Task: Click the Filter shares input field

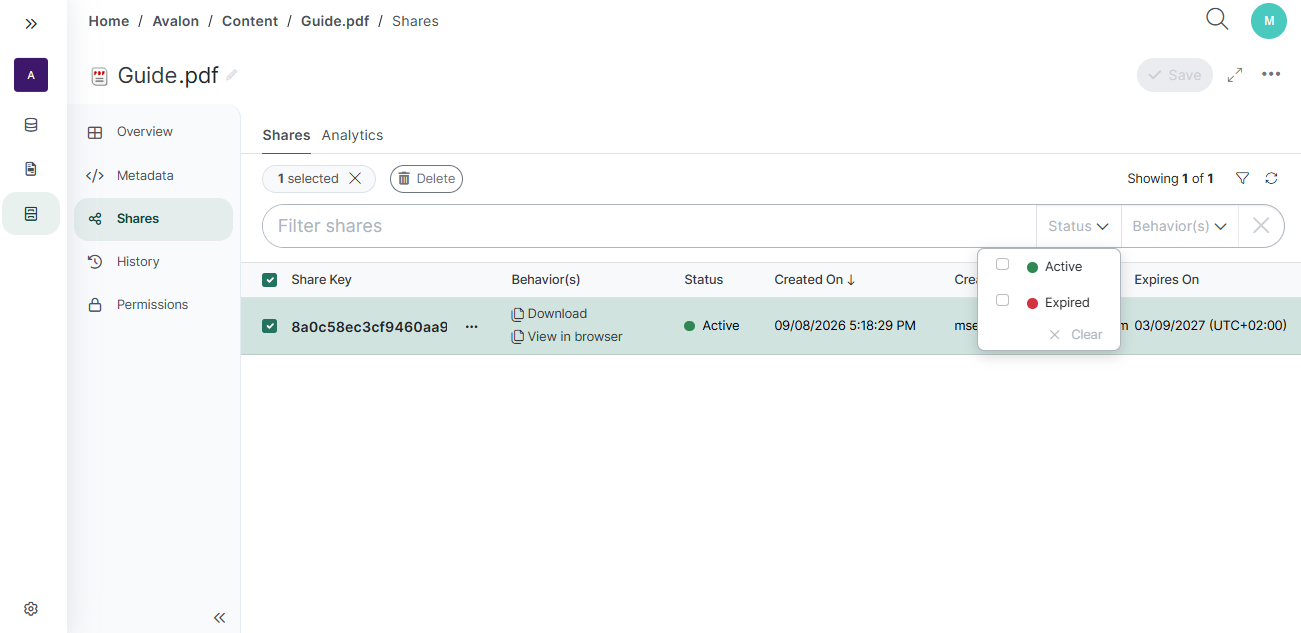Action: tap(648, 226)
